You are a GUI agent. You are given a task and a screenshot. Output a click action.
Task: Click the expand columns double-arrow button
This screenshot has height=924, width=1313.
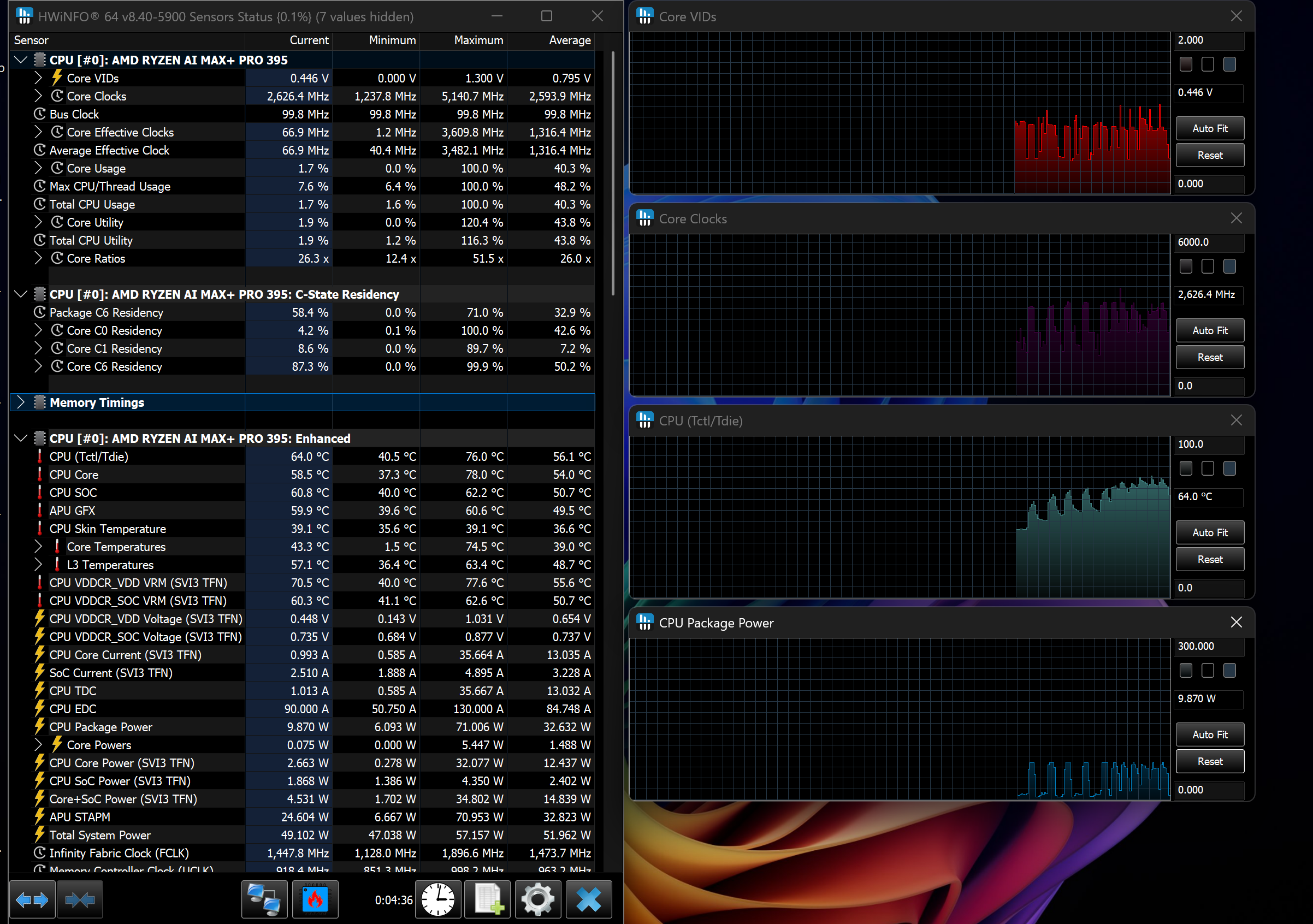[32, 900]
